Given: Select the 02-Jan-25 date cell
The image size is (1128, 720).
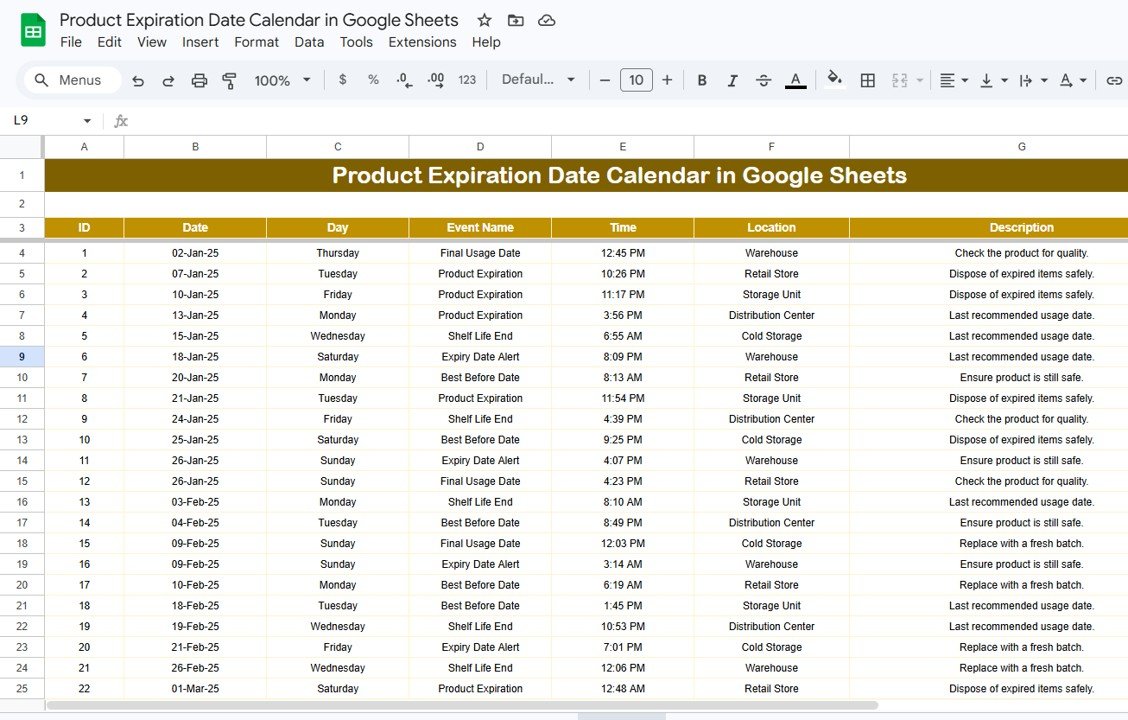Looking at the screenshot, I should 195,253.
